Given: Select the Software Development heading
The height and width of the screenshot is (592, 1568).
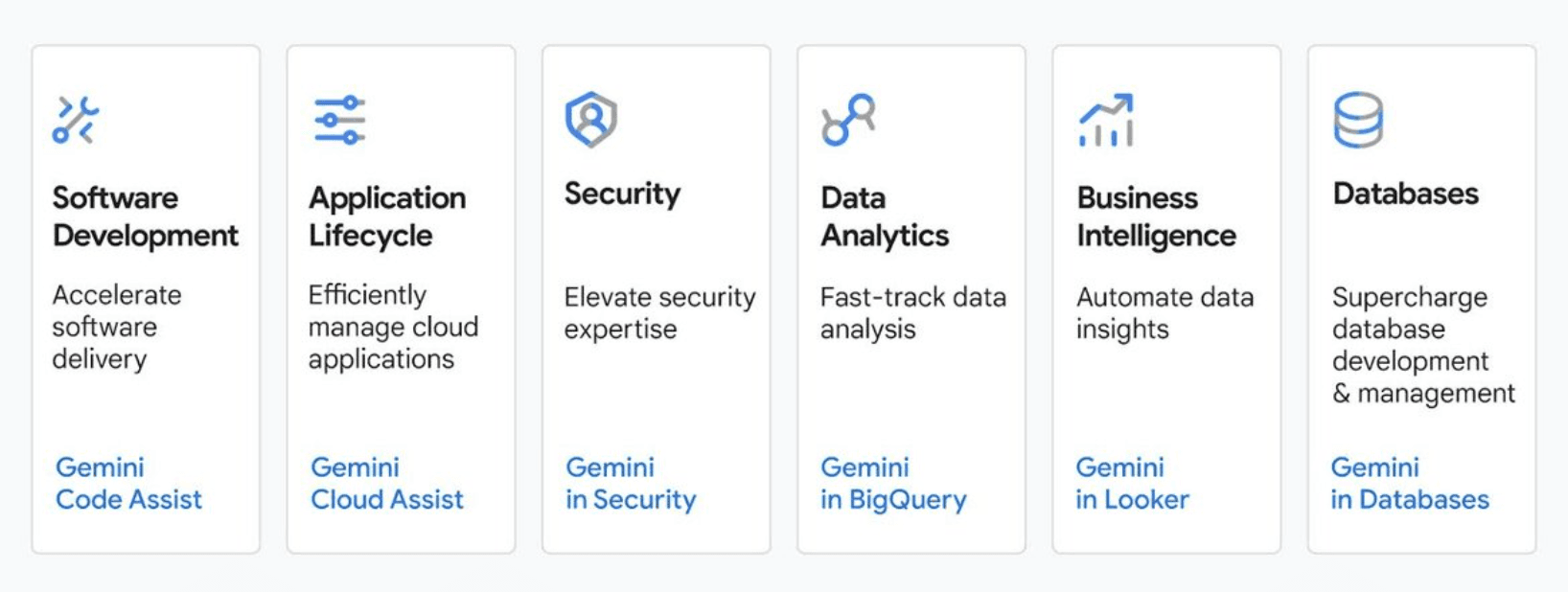Looking at the screenshot, I should (x=145, y=216).
